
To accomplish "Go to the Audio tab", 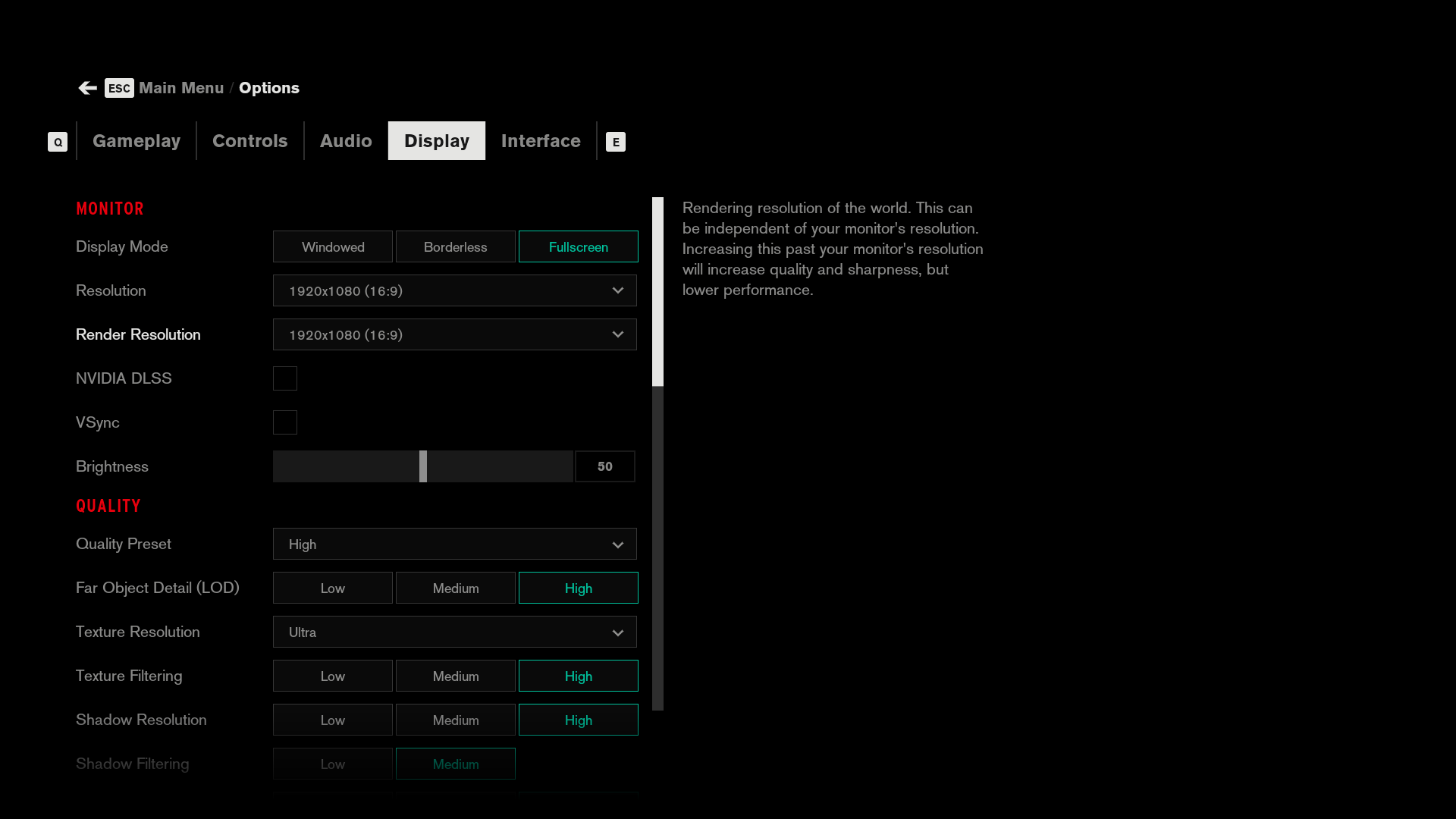I will 346,141.
